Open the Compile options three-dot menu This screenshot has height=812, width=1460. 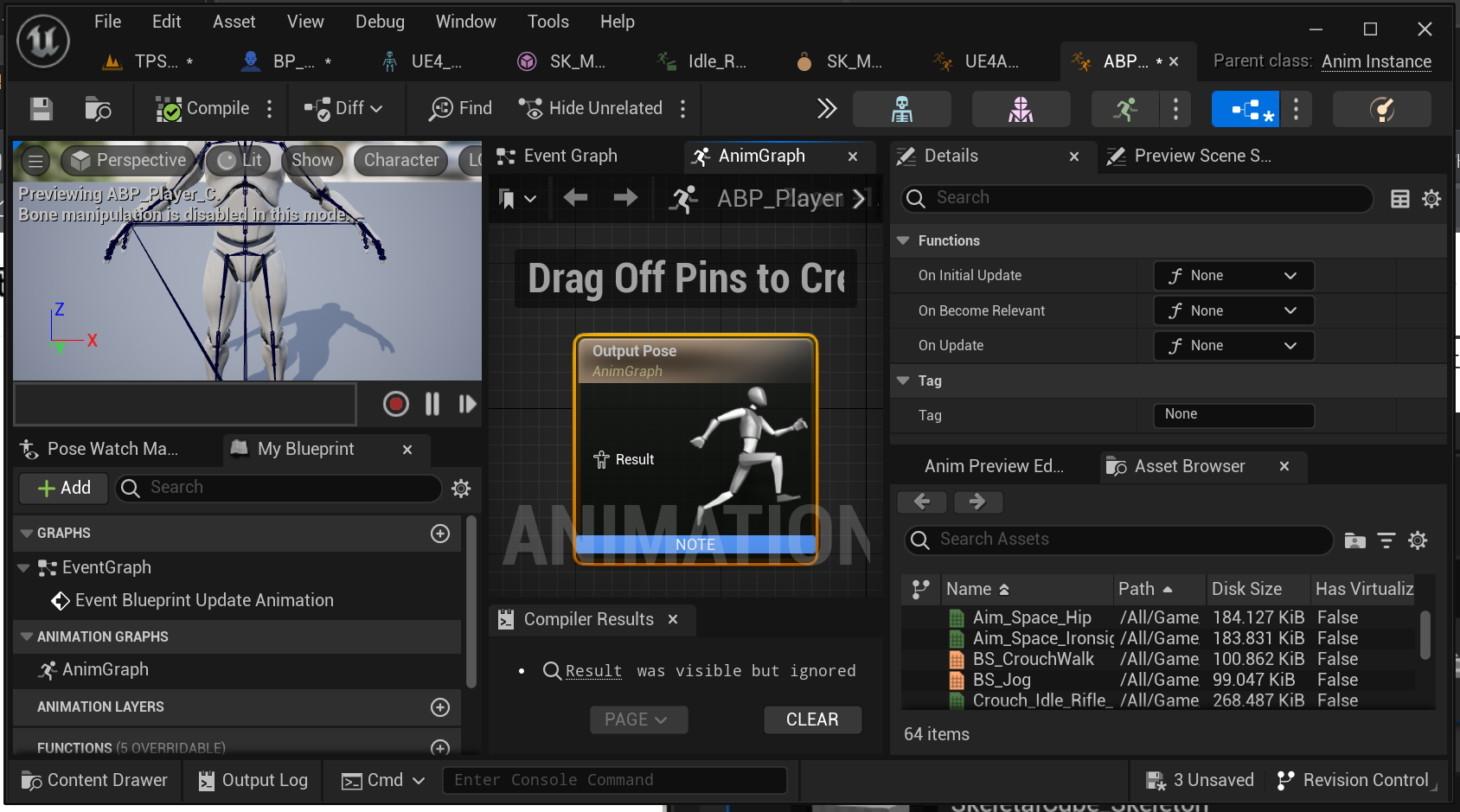(270, 109)
